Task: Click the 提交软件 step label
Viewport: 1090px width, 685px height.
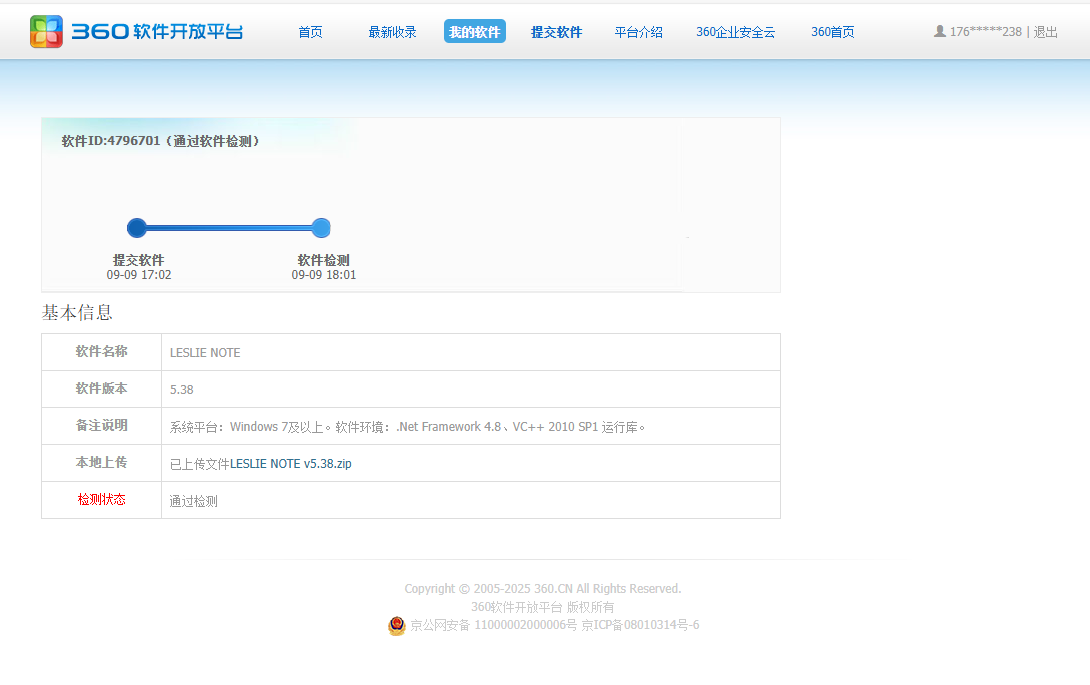Action: pos(138,260)
